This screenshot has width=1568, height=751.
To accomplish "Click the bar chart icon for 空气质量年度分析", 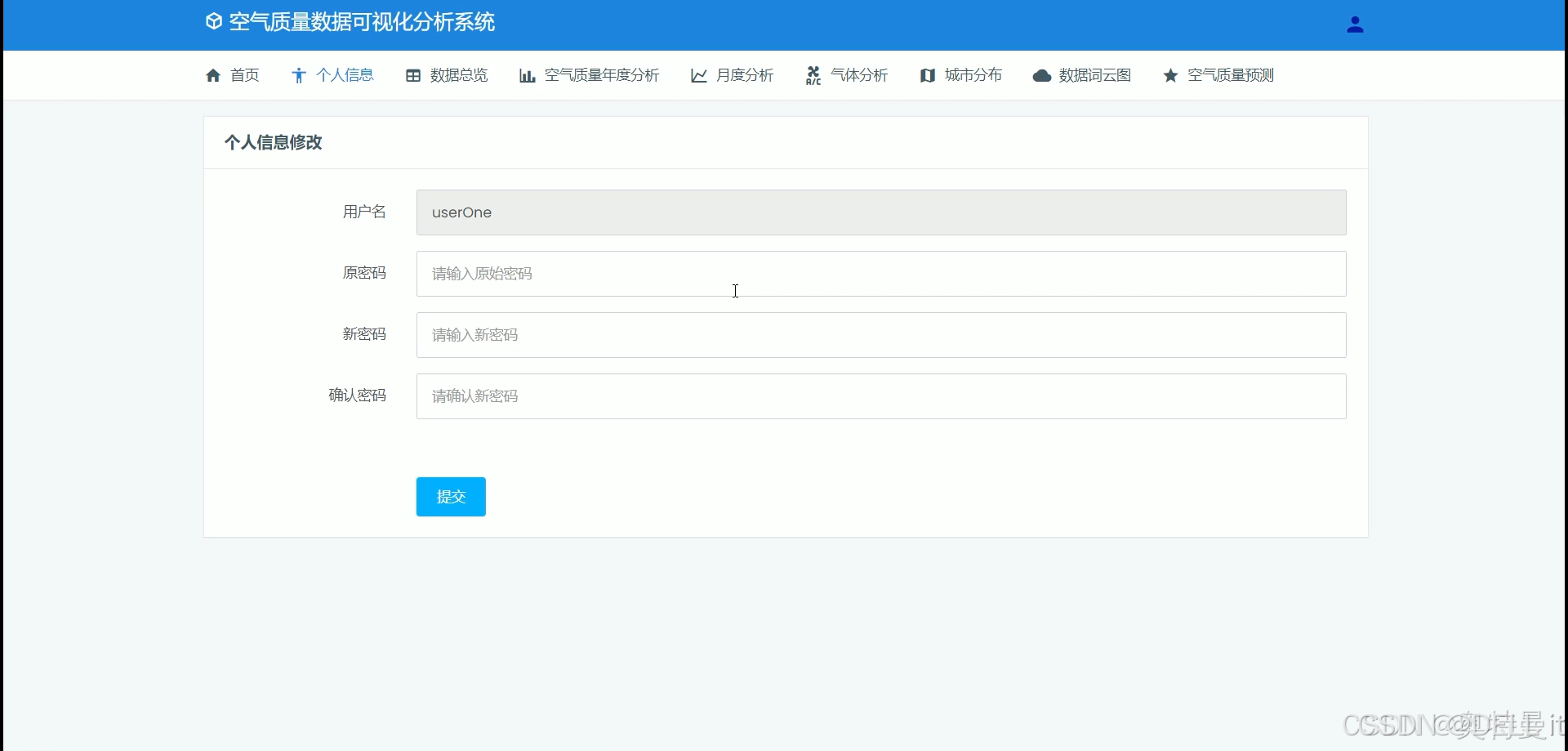I will pos(528,75).
